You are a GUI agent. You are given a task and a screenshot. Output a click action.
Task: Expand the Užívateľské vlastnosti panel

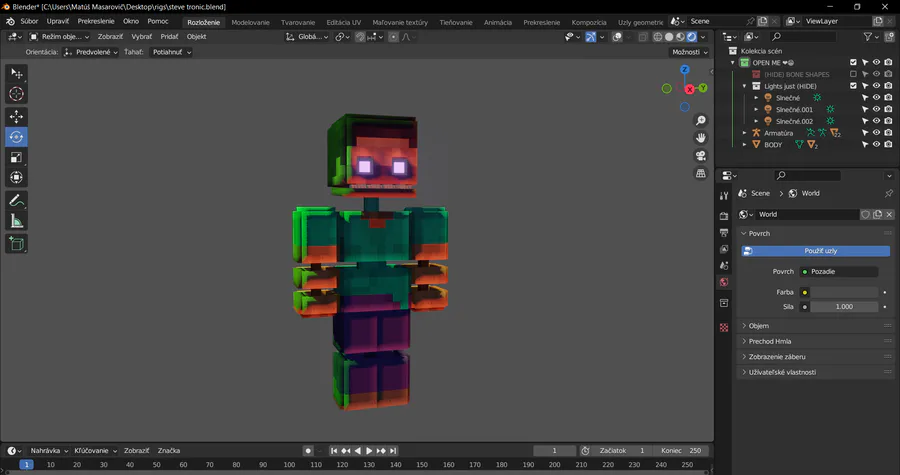[x=815, y=372]
